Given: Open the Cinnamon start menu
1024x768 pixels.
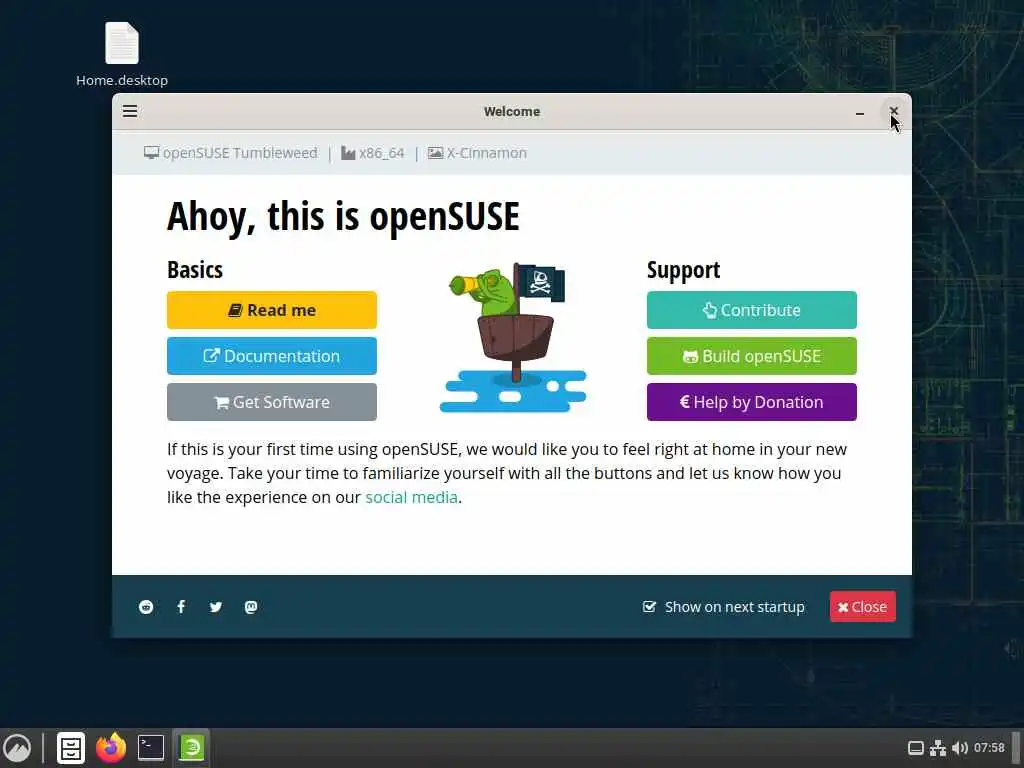Looking at the screenshot, I should (x=17, y=748).
